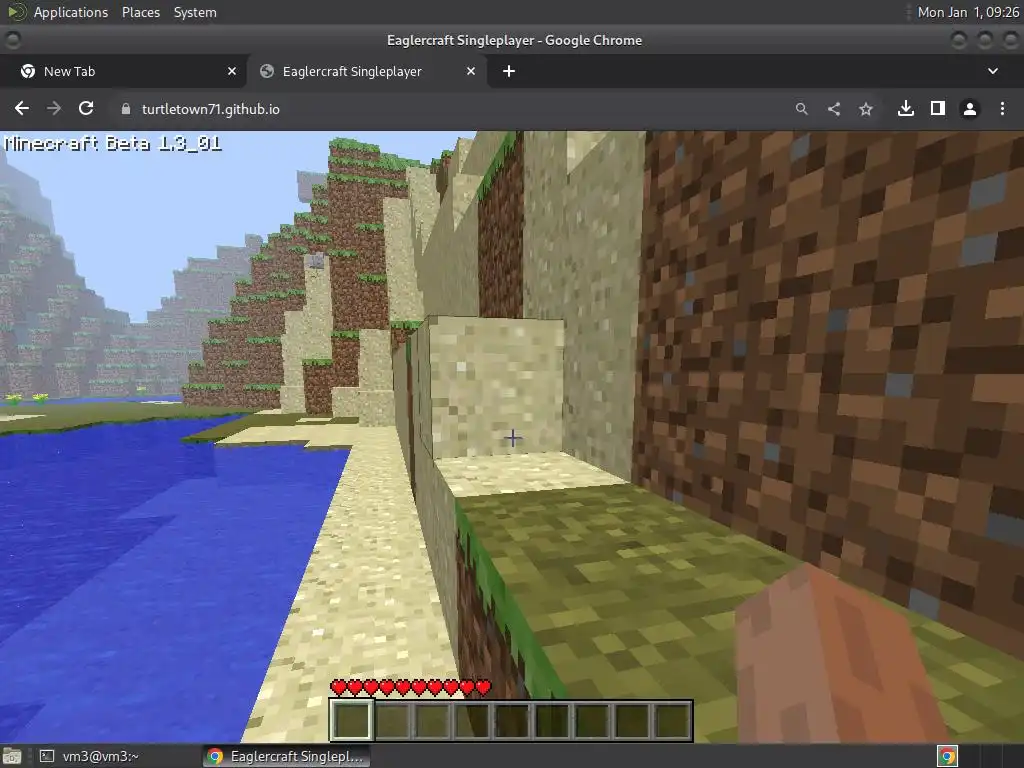Open the Chrome profile avatar
The width and height of the screenshot is (1024, 768).
pos(970,109)
